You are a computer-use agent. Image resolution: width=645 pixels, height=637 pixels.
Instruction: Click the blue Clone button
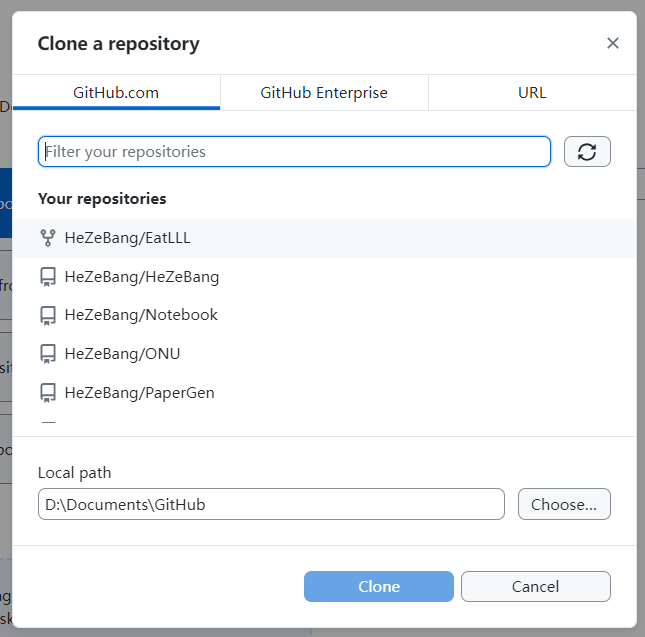point(378,586)
